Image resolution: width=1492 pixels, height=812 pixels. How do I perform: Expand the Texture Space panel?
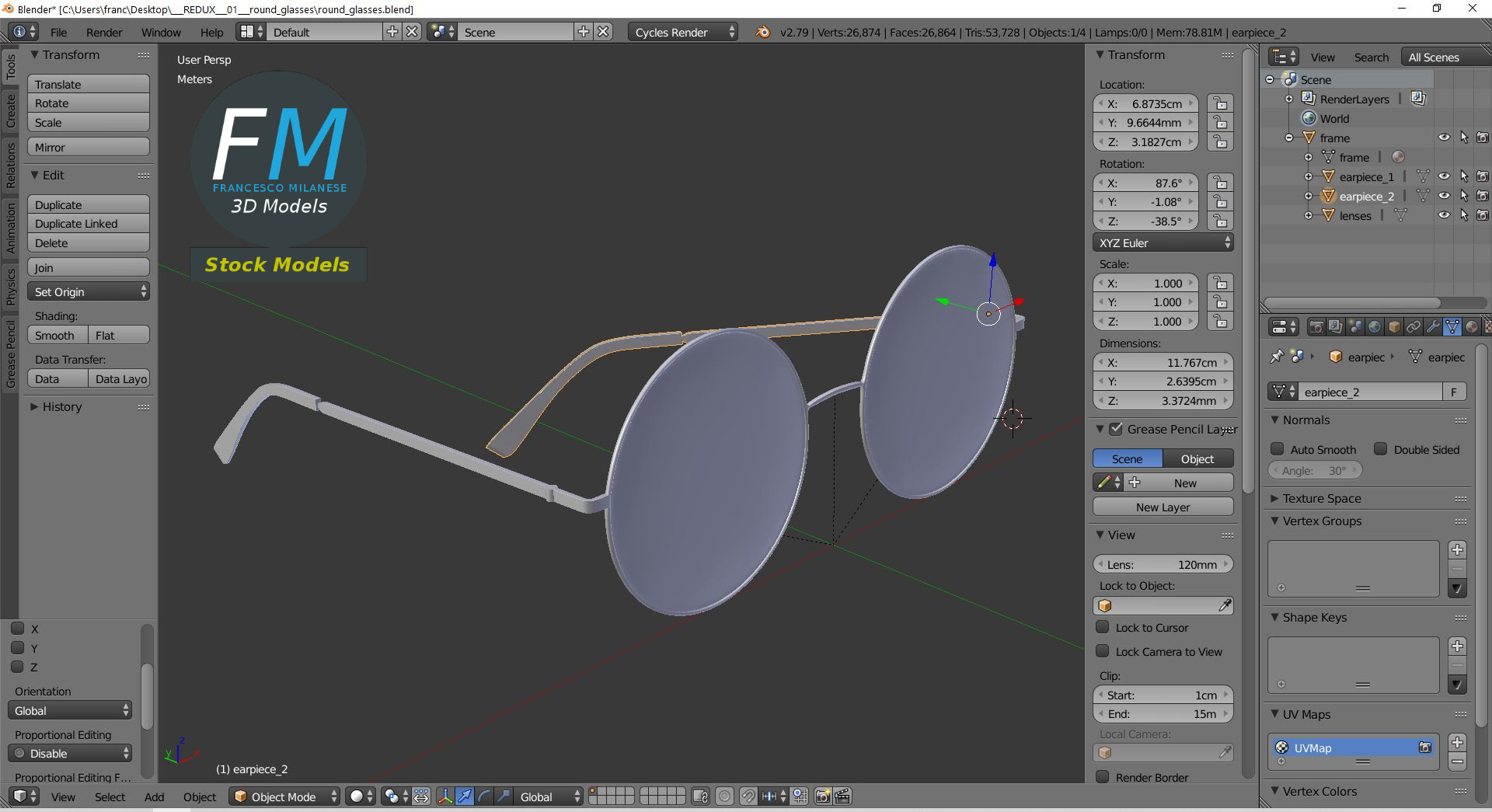point(1274,498)
